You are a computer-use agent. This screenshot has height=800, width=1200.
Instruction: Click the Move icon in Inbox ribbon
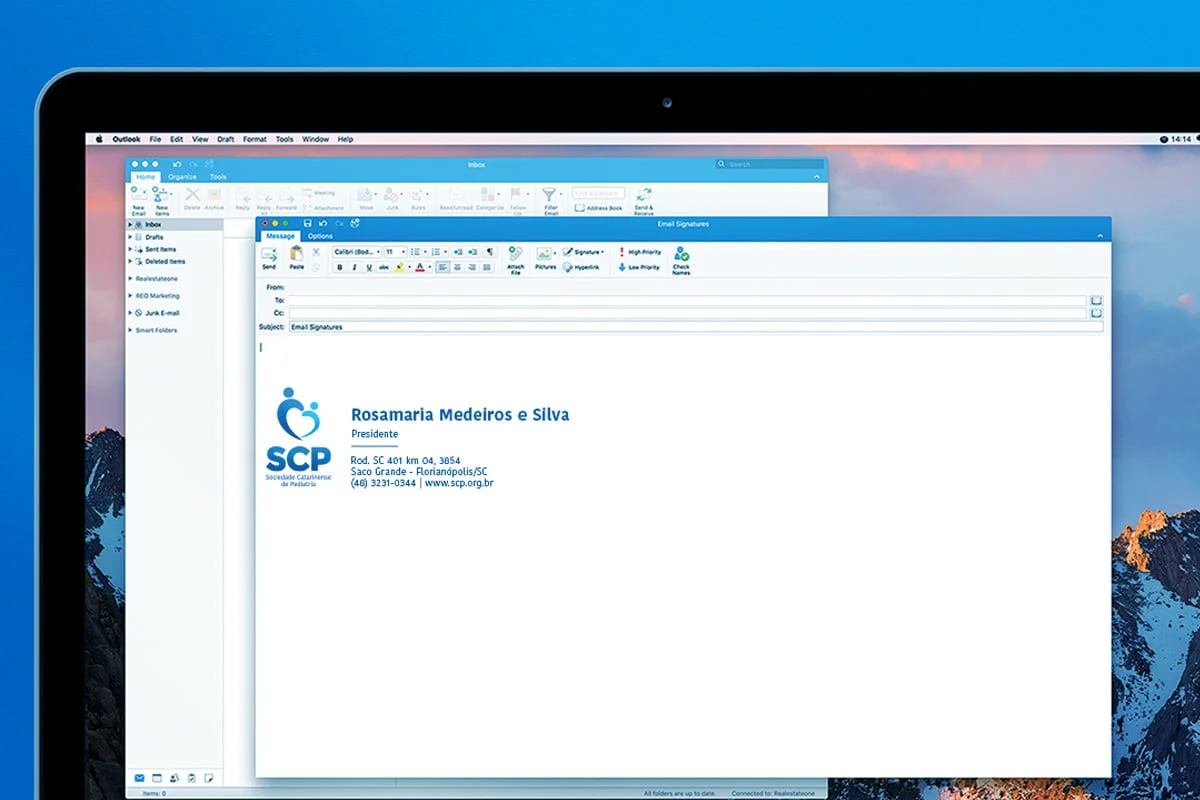click(x=366, y=195)
